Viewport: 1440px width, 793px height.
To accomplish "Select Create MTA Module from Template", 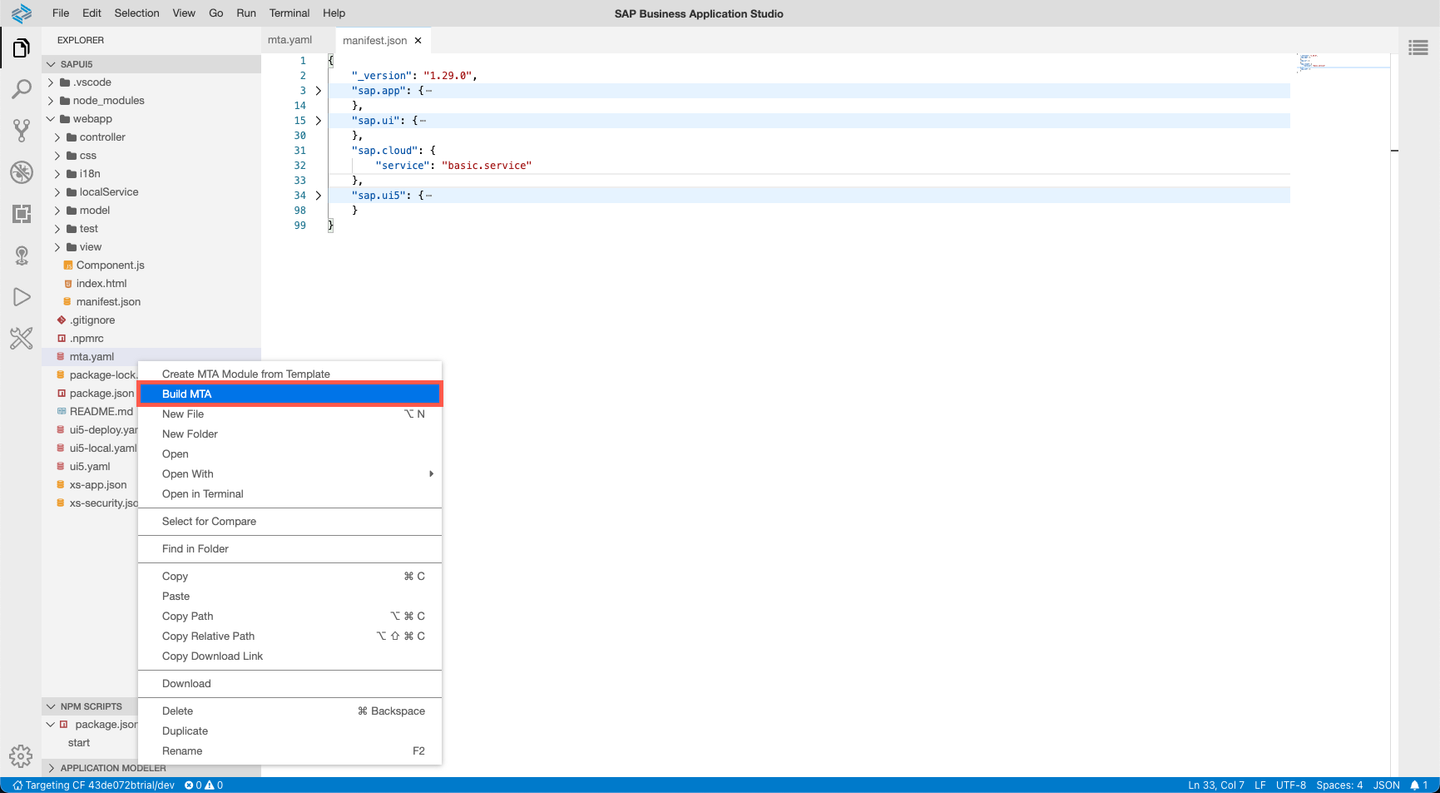I will (x=290, y=374).
